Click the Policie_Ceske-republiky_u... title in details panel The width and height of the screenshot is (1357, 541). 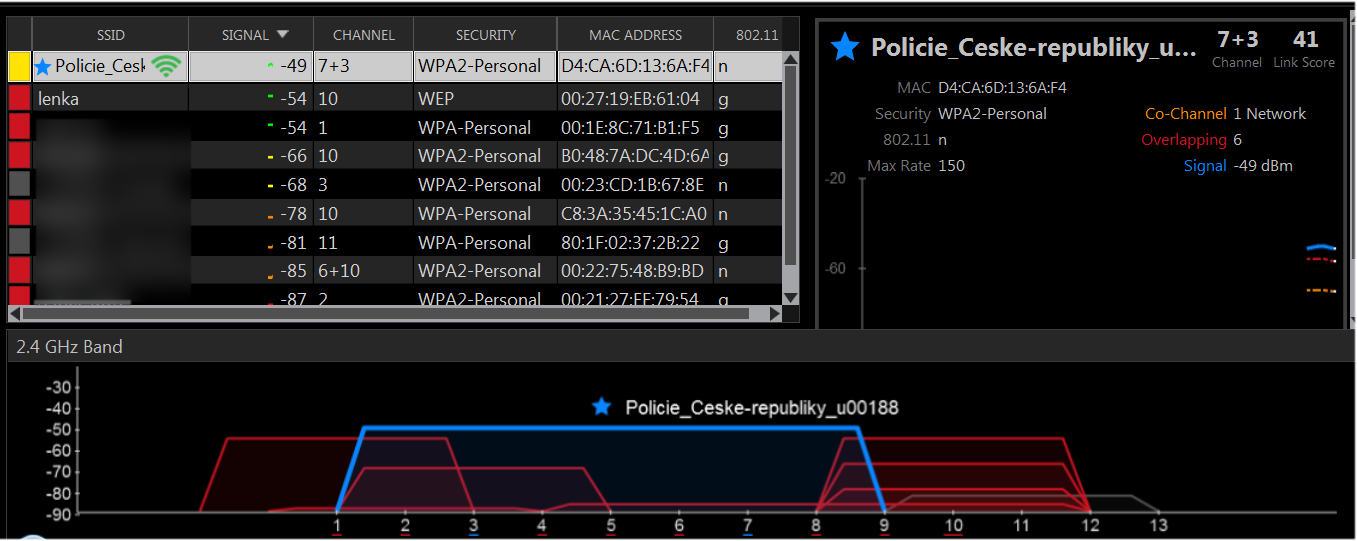(x=1033, y=48)
